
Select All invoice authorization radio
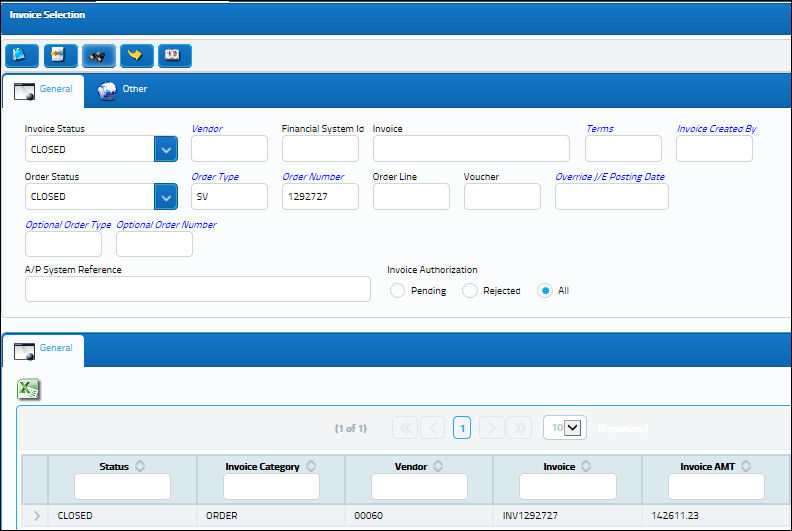[544, 291]
